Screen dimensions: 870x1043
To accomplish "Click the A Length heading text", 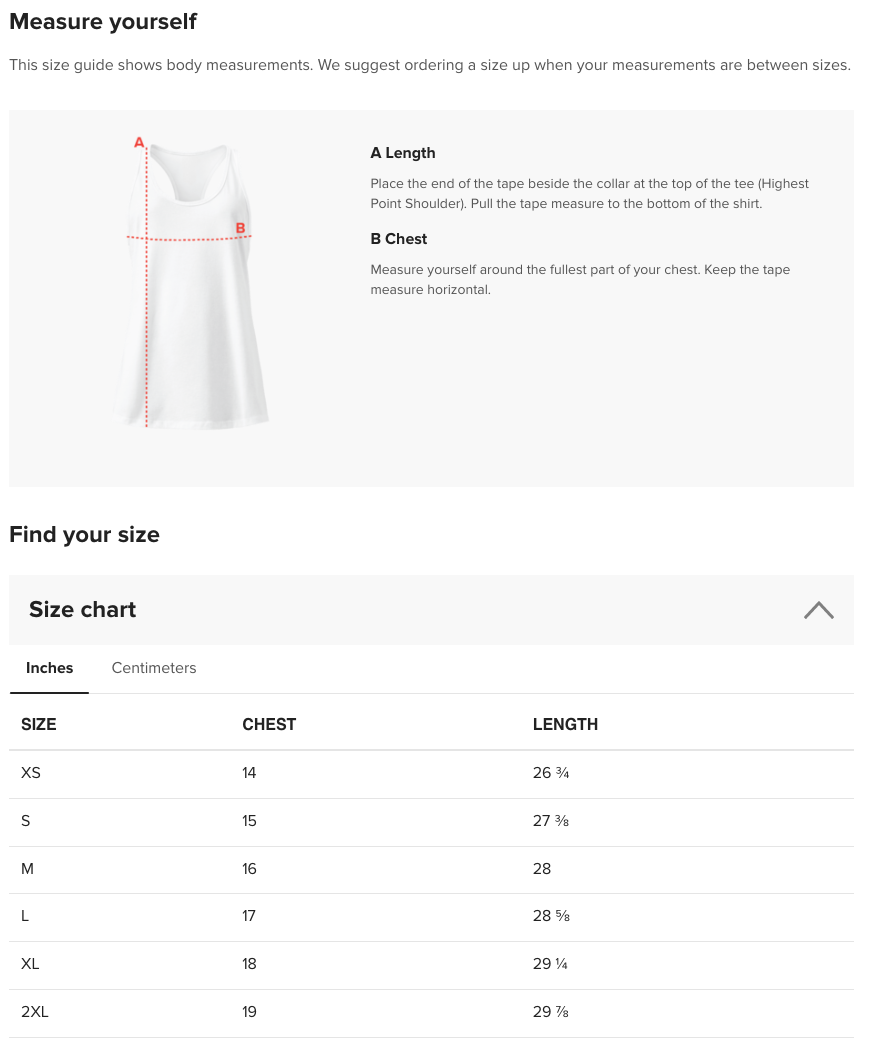I will pyautogui.click(x=402, y=153).
